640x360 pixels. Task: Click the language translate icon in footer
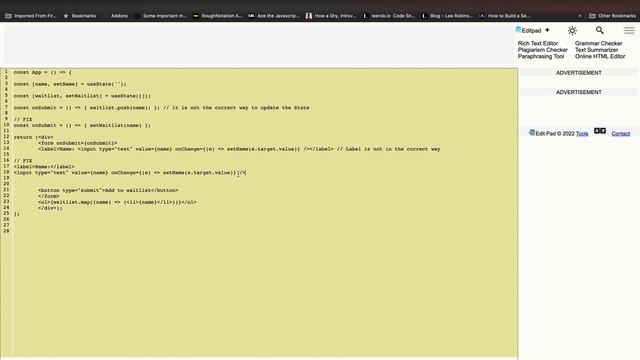600,131
